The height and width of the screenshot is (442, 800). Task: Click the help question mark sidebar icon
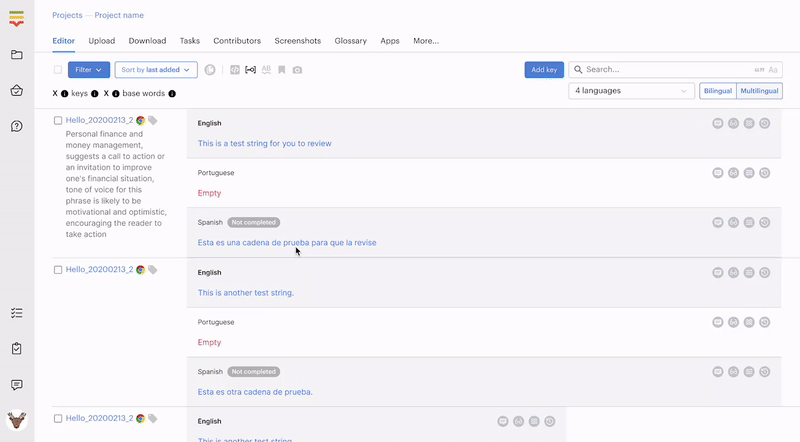point(17,126)
